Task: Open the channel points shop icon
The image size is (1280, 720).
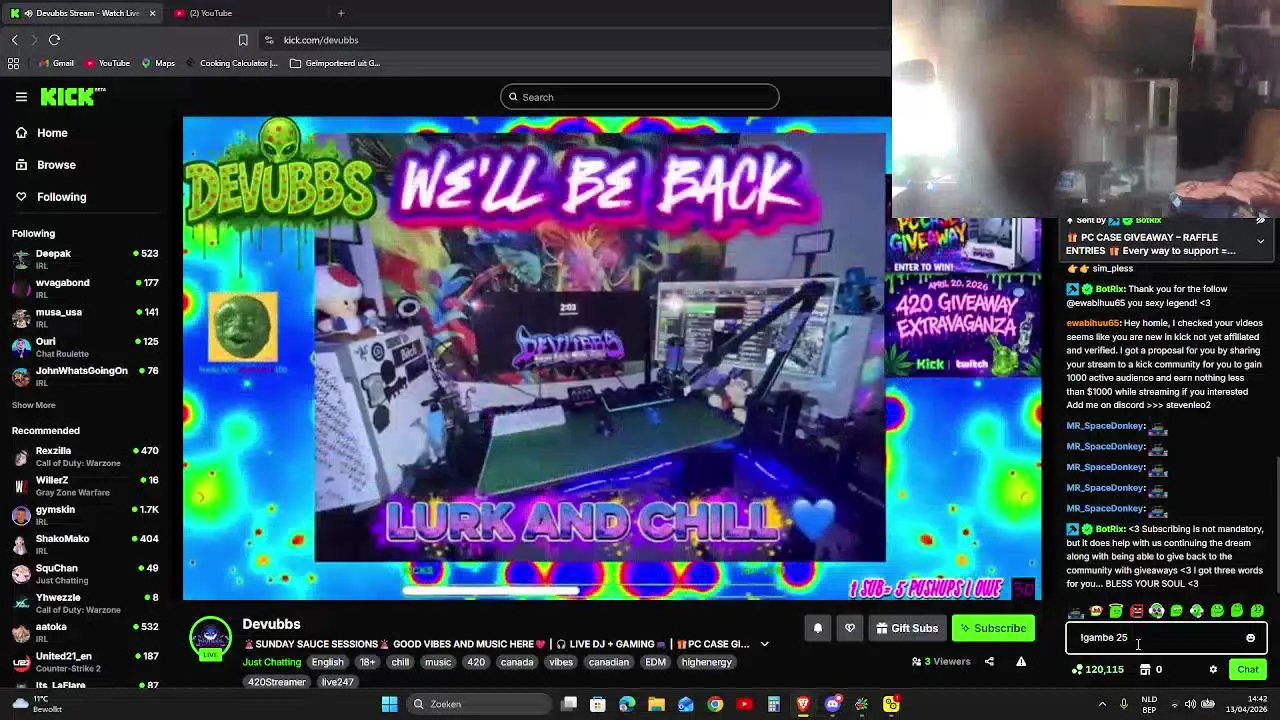Action: click(x=1145, y=669)
